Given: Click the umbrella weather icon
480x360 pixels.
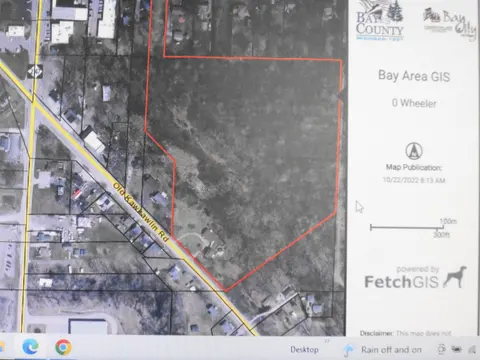Looking at the screenshot, I should (348, 350).
